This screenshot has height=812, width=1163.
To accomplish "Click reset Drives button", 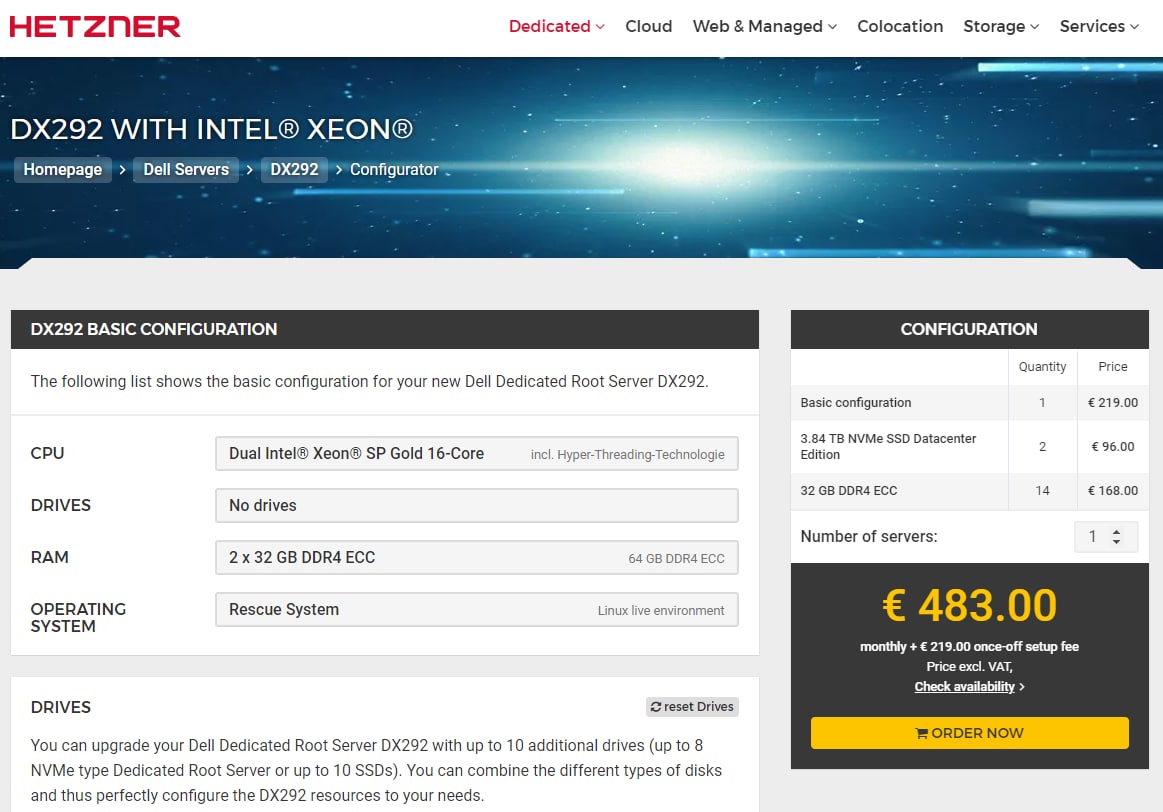I will [x=692, y=707].
